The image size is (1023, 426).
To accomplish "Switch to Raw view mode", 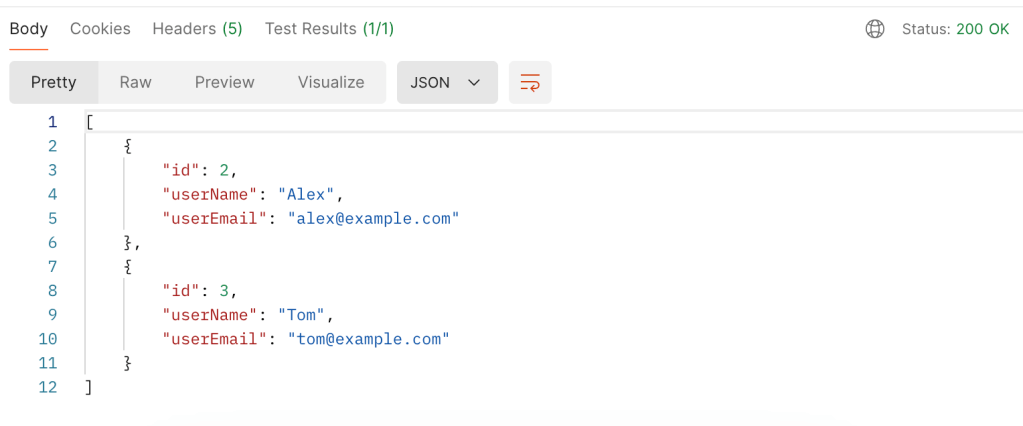I will 135,83.
